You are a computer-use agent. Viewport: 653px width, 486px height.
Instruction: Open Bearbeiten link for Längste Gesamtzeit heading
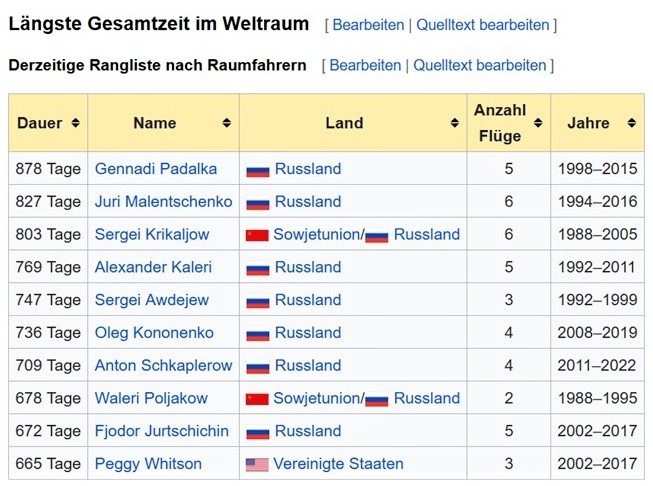(x=368, y=25)
